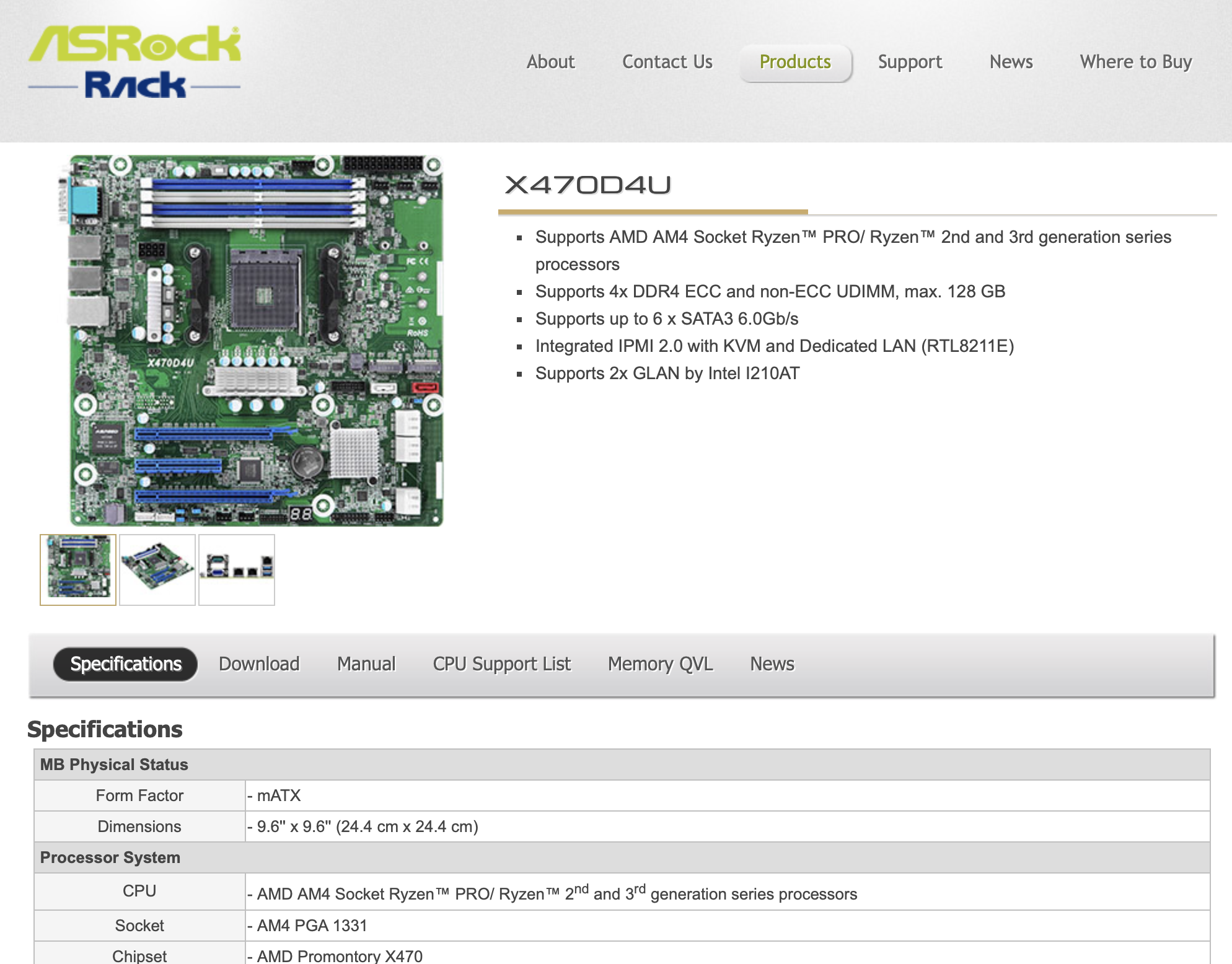
Task: Open the News tab below product
Action: [772, 664]
